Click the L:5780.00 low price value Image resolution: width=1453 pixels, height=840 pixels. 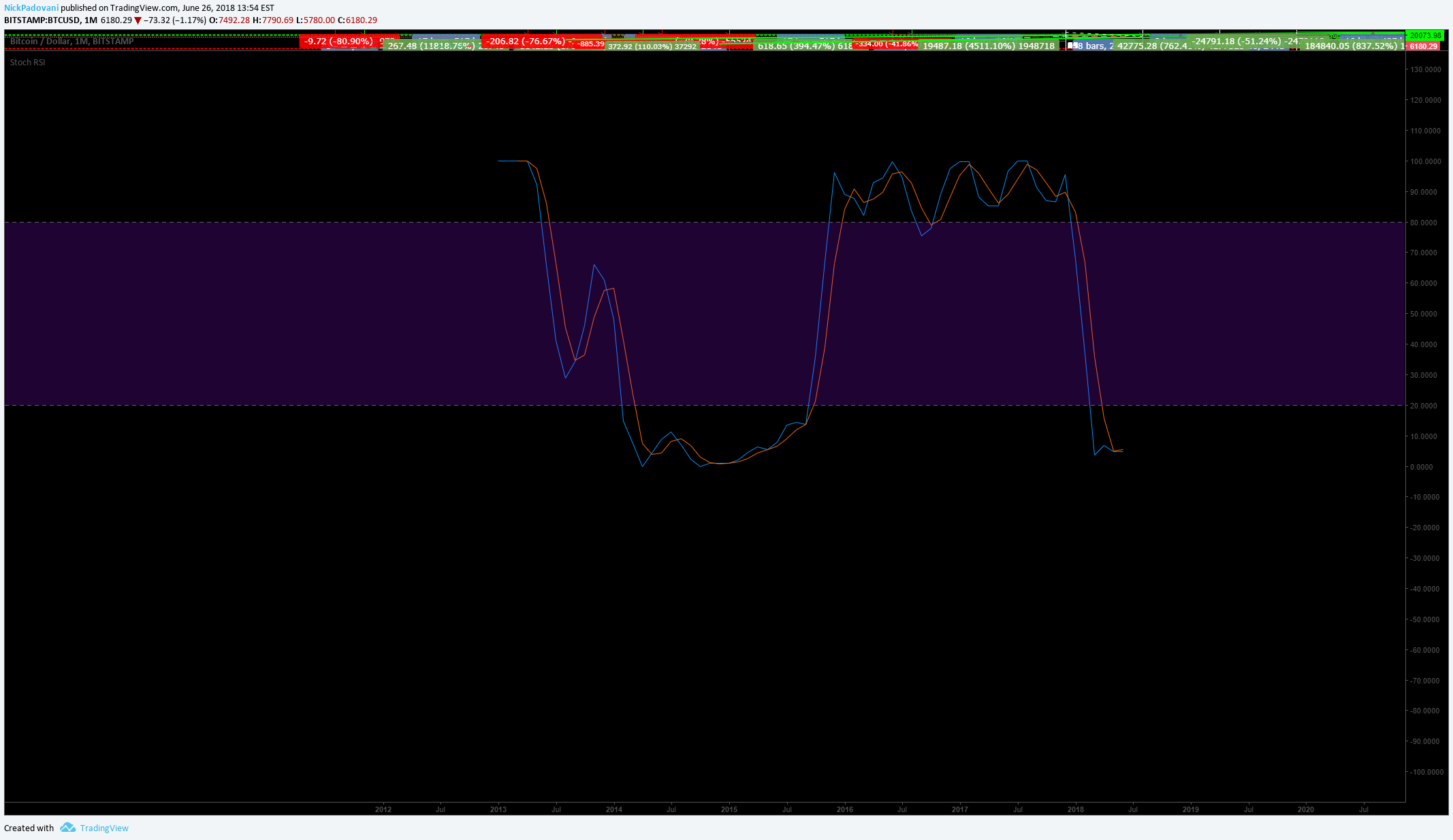point(316,20)
